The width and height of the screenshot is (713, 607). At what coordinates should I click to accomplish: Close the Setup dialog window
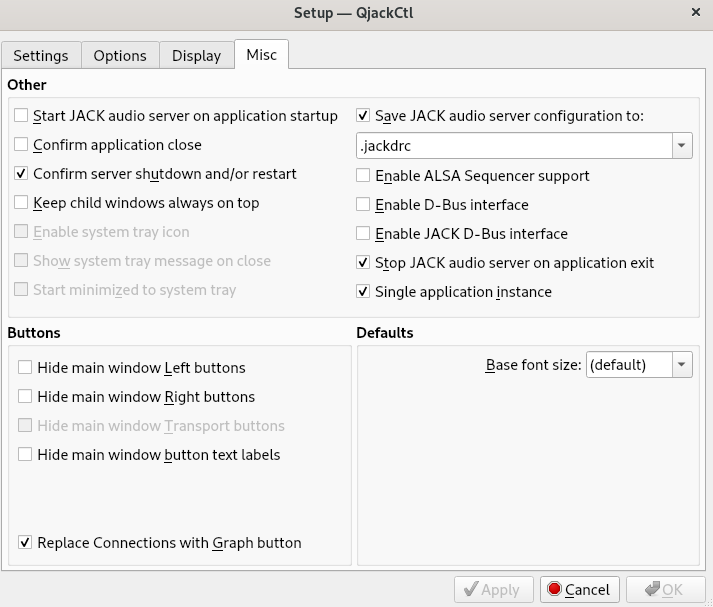695,13
